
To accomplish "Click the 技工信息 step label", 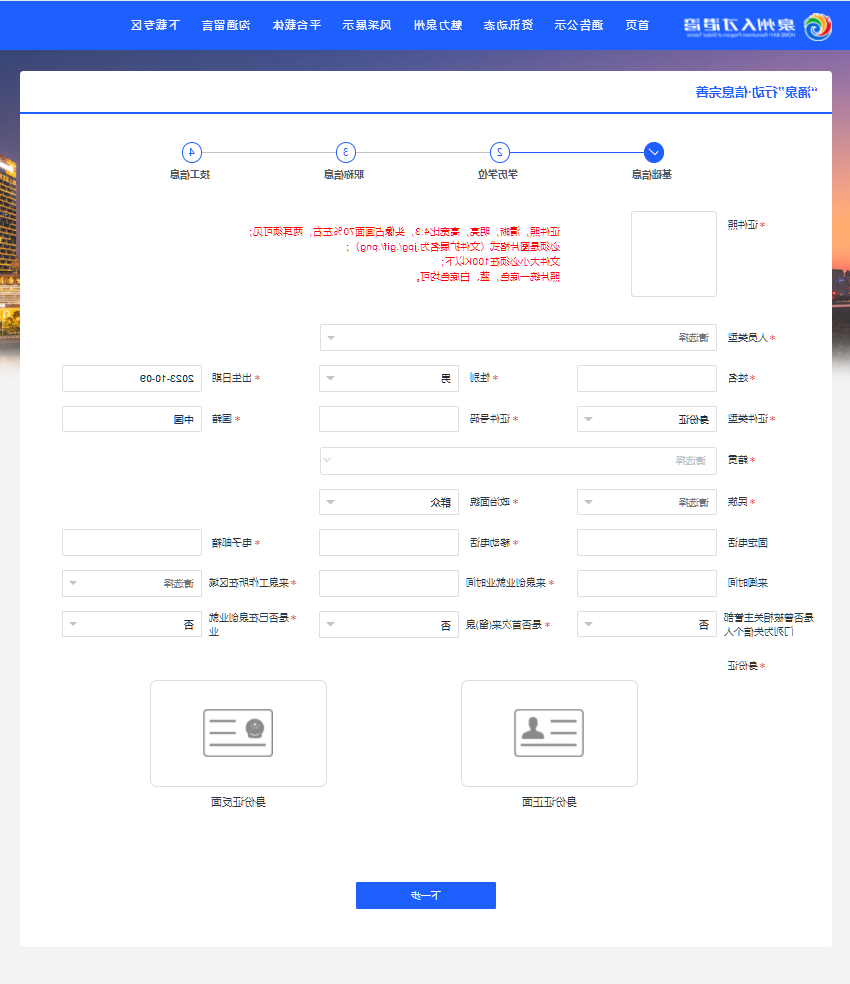I will point(190,174).
